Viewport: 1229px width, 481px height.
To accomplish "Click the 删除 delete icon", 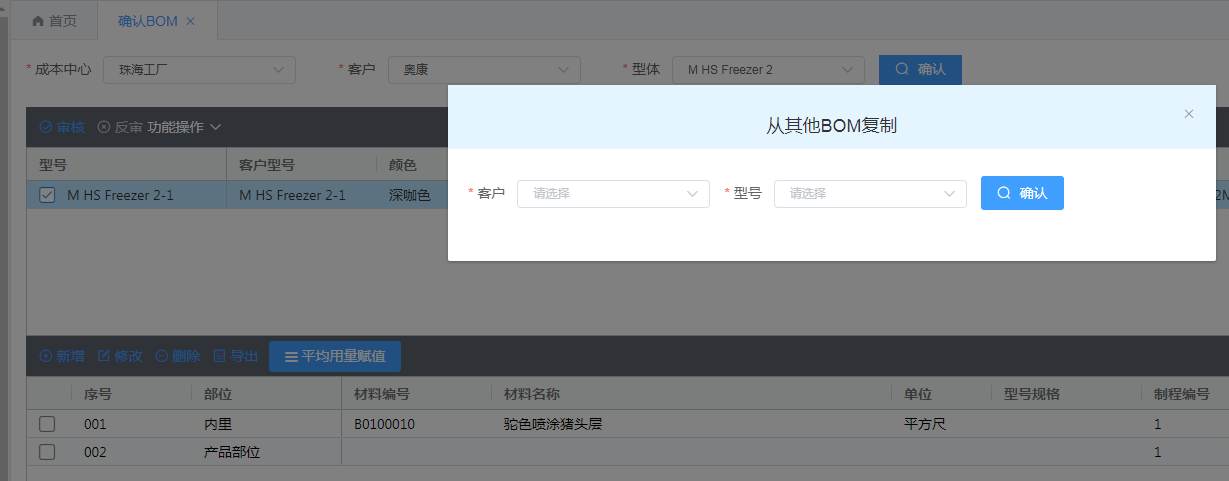I will [161, 357].
